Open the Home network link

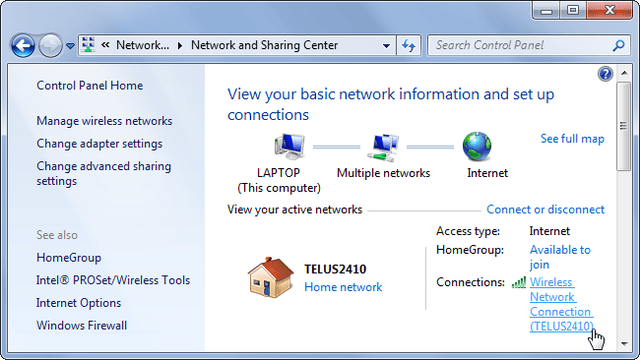343,287
